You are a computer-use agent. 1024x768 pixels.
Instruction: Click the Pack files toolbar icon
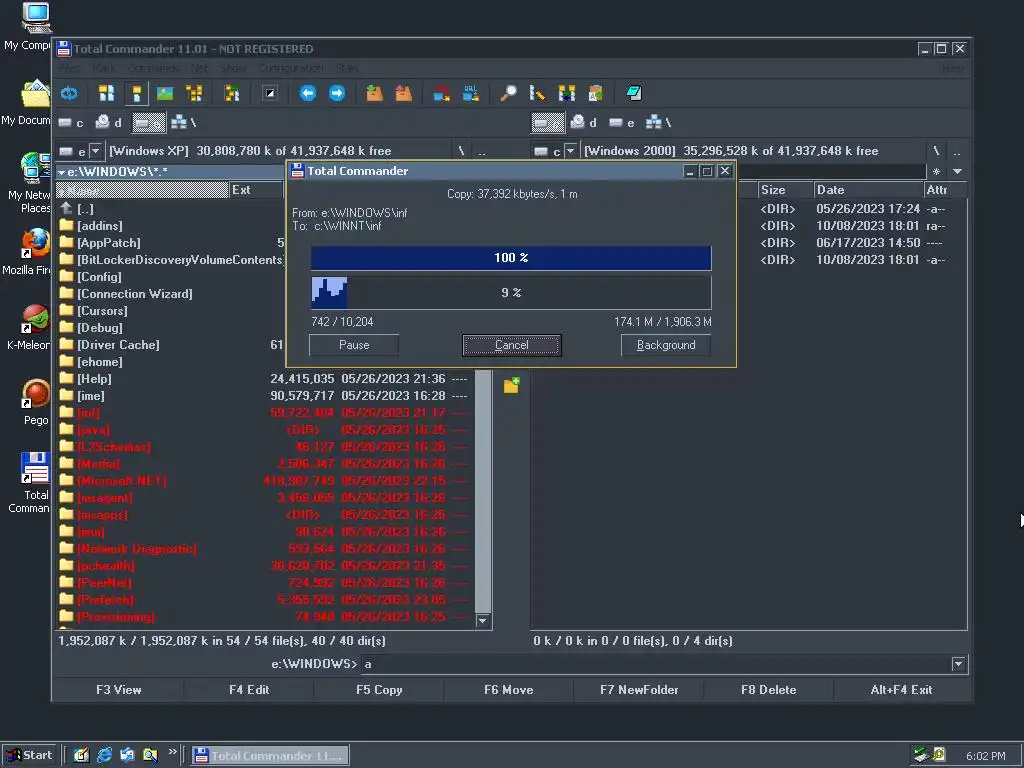tap(374, 93)
